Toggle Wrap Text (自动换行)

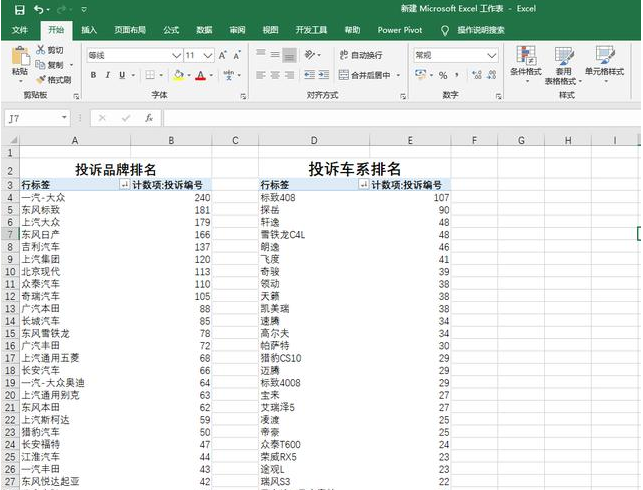pos(362,55)
